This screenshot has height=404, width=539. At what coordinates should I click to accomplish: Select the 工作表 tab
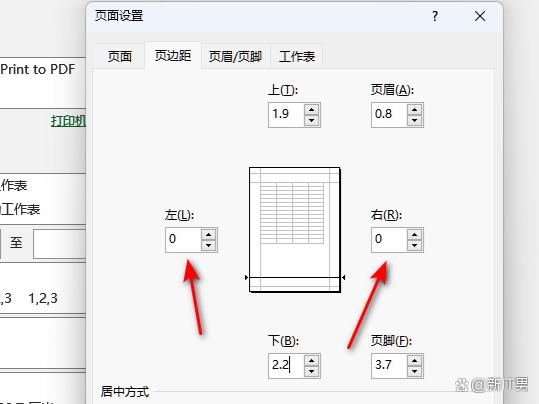point(297,56)
